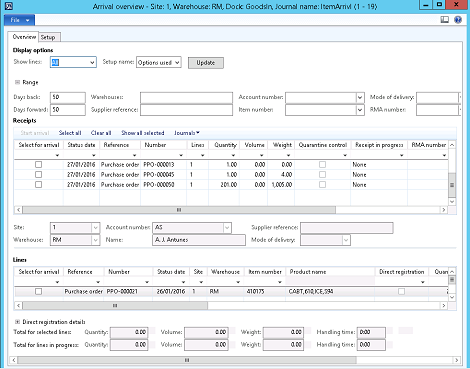Open the File menu
The height and width of the screenshot is (369, 470).
point(20,20)
